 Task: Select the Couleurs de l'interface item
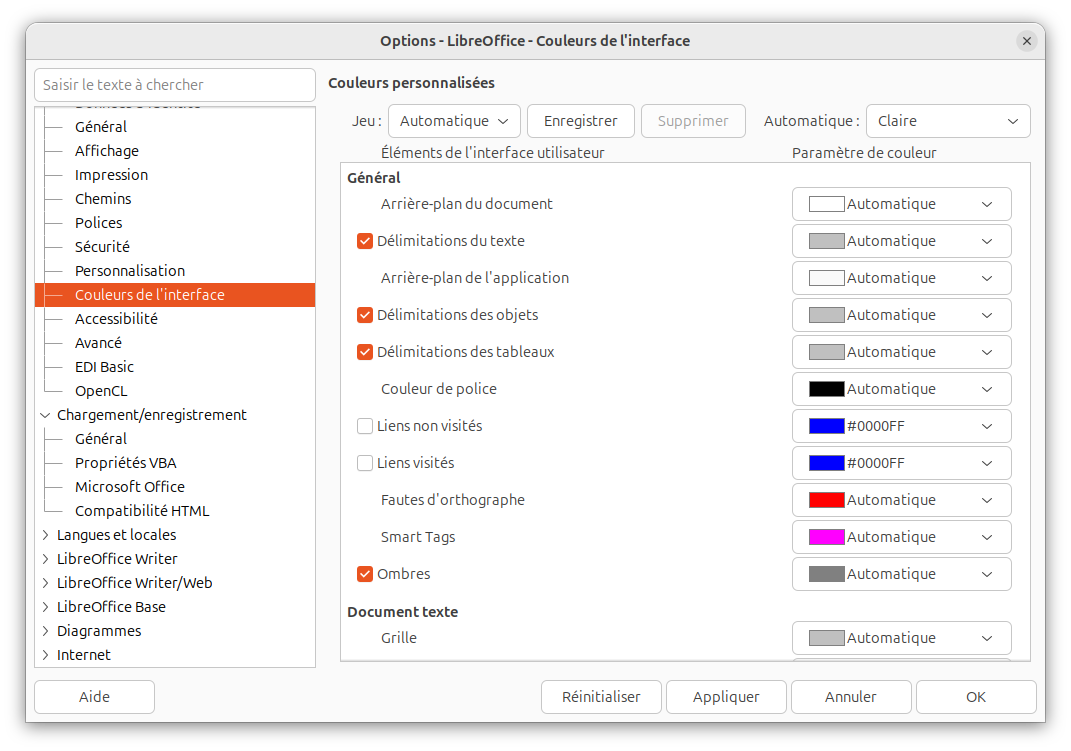click(175, 295)
